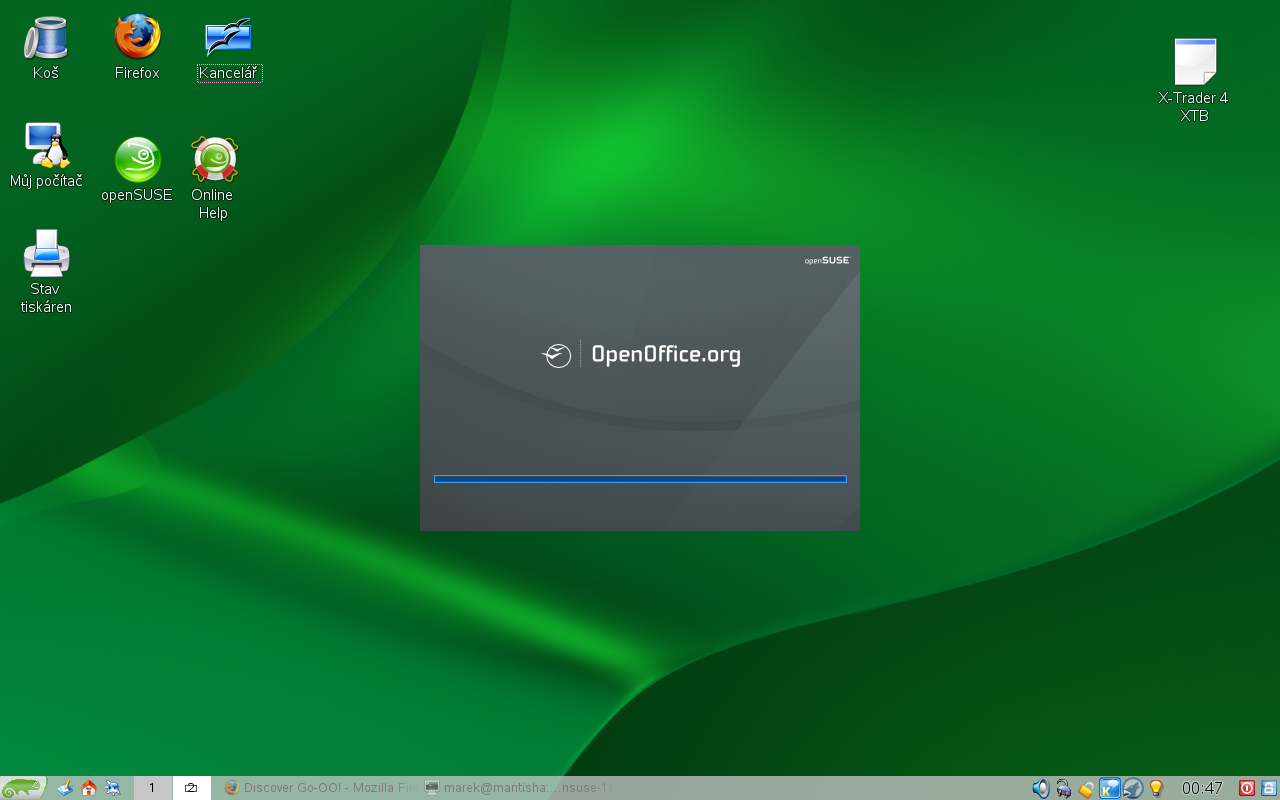Activate Discover Go-OO! Mozilla Firefox taskbar entry
This screenshot has height=800, width=1280.
click(x=319, y=788)
